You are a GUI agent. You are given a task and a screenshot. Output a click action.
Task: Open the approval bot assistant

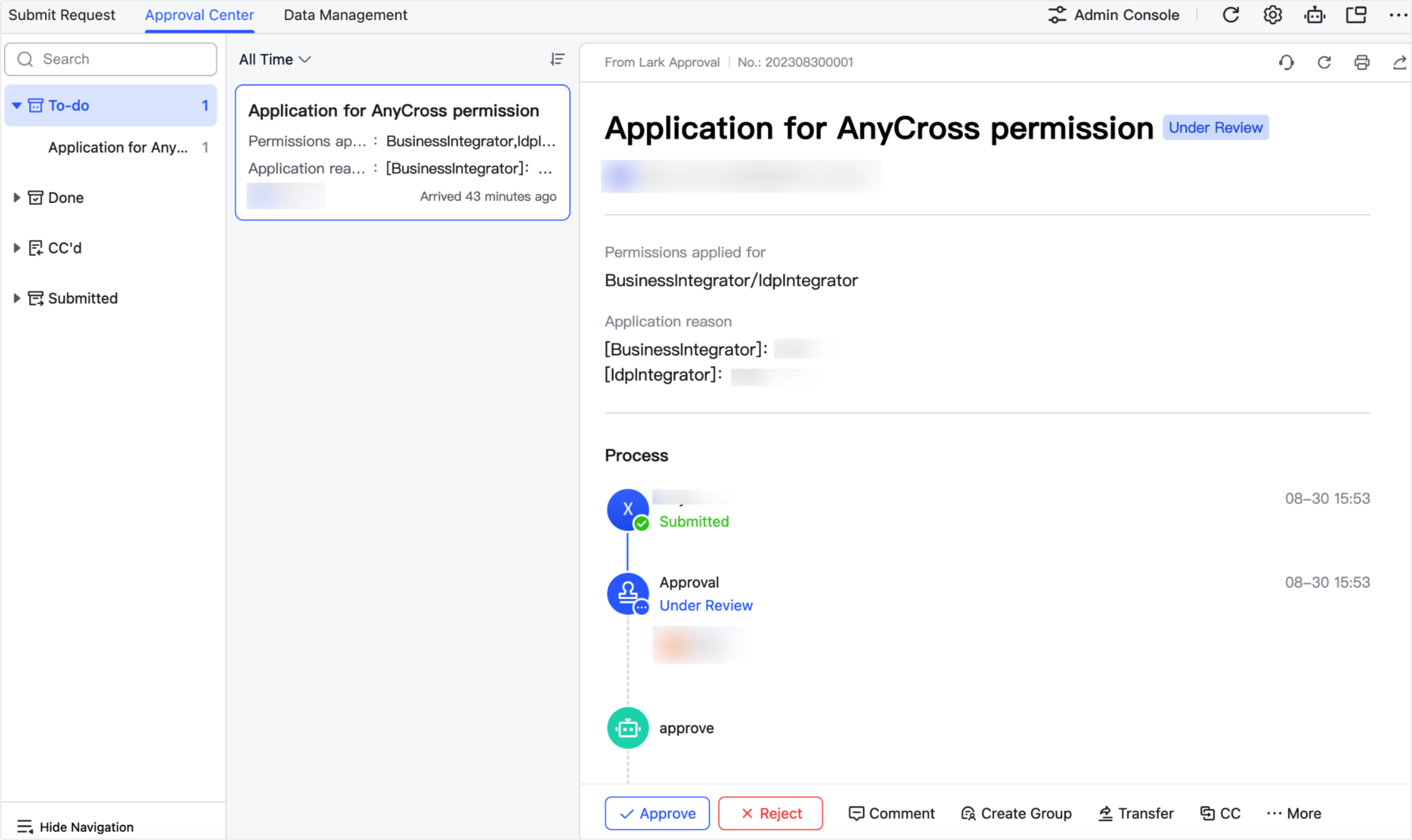pyautogui.click(x=1315, y=15)
